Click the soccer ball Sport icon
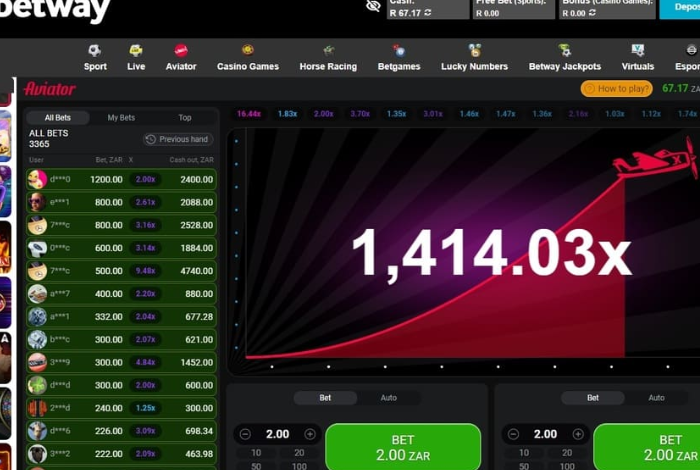The width and height of the screenshot is (700, 470). click(x=95, y=50)
